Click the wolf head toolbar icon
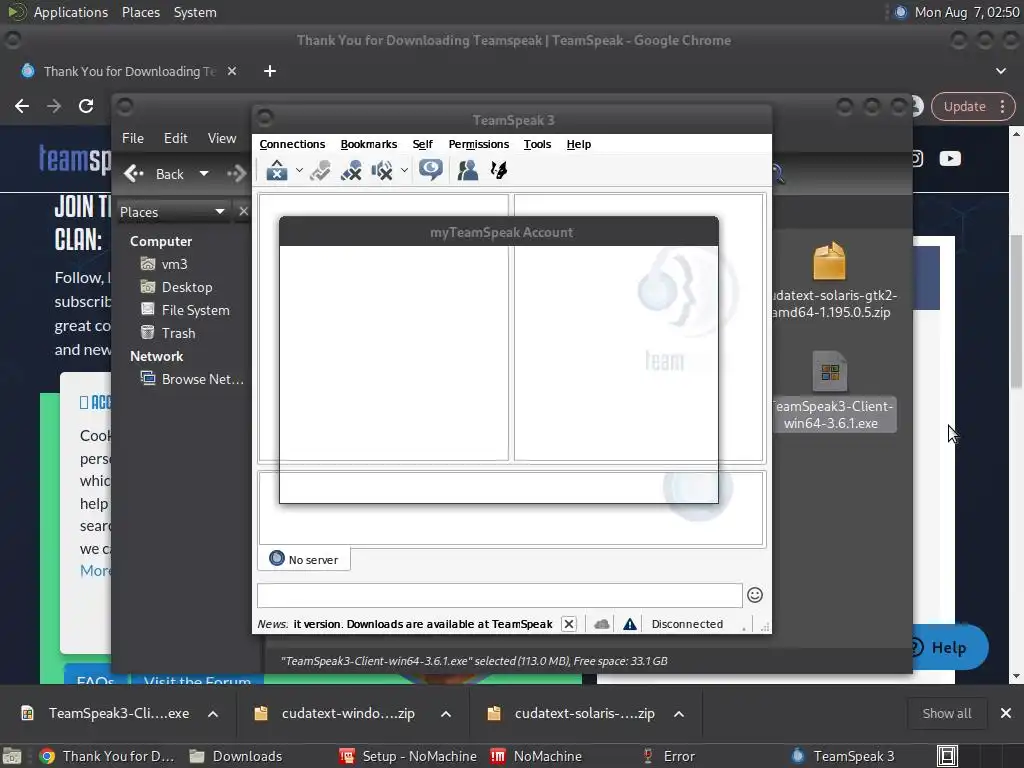Screen dimensions: 1024x768 coord(499,170)
